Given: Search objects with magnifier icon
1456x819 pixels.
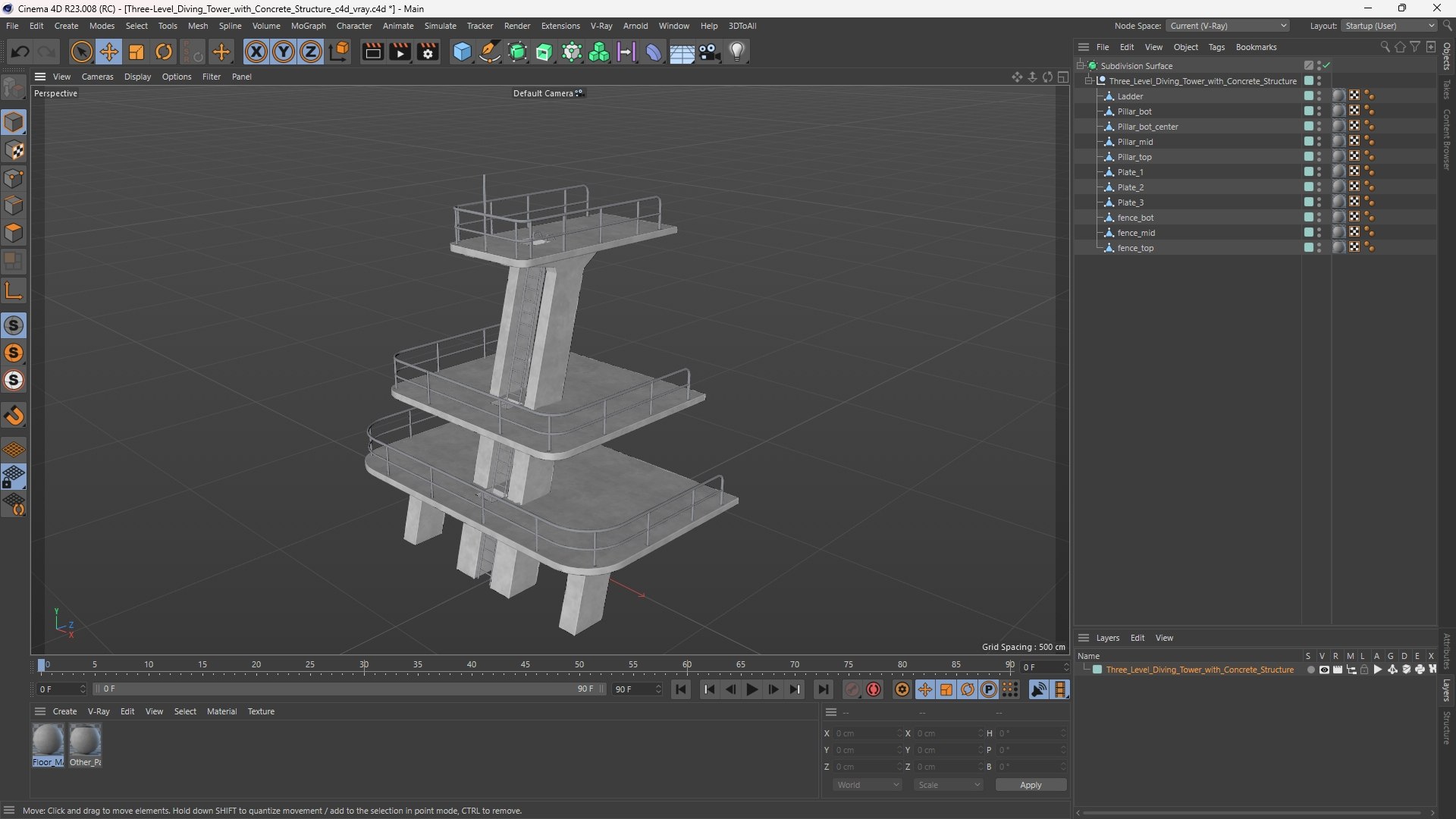Looking at the screenshot, I should tap(1385, 47).
